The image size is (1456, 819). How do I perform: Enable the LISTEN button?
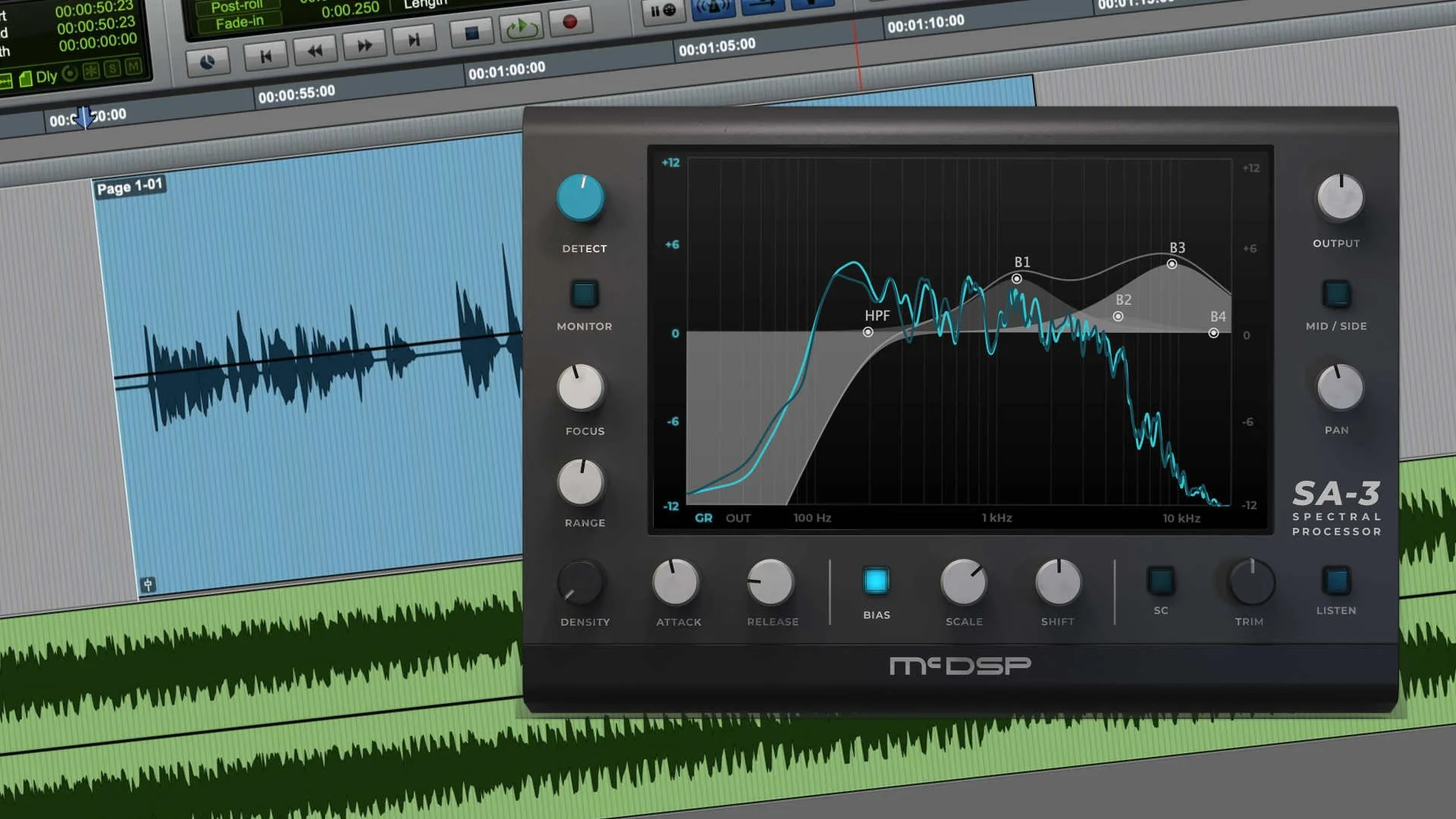point(1335,581)
